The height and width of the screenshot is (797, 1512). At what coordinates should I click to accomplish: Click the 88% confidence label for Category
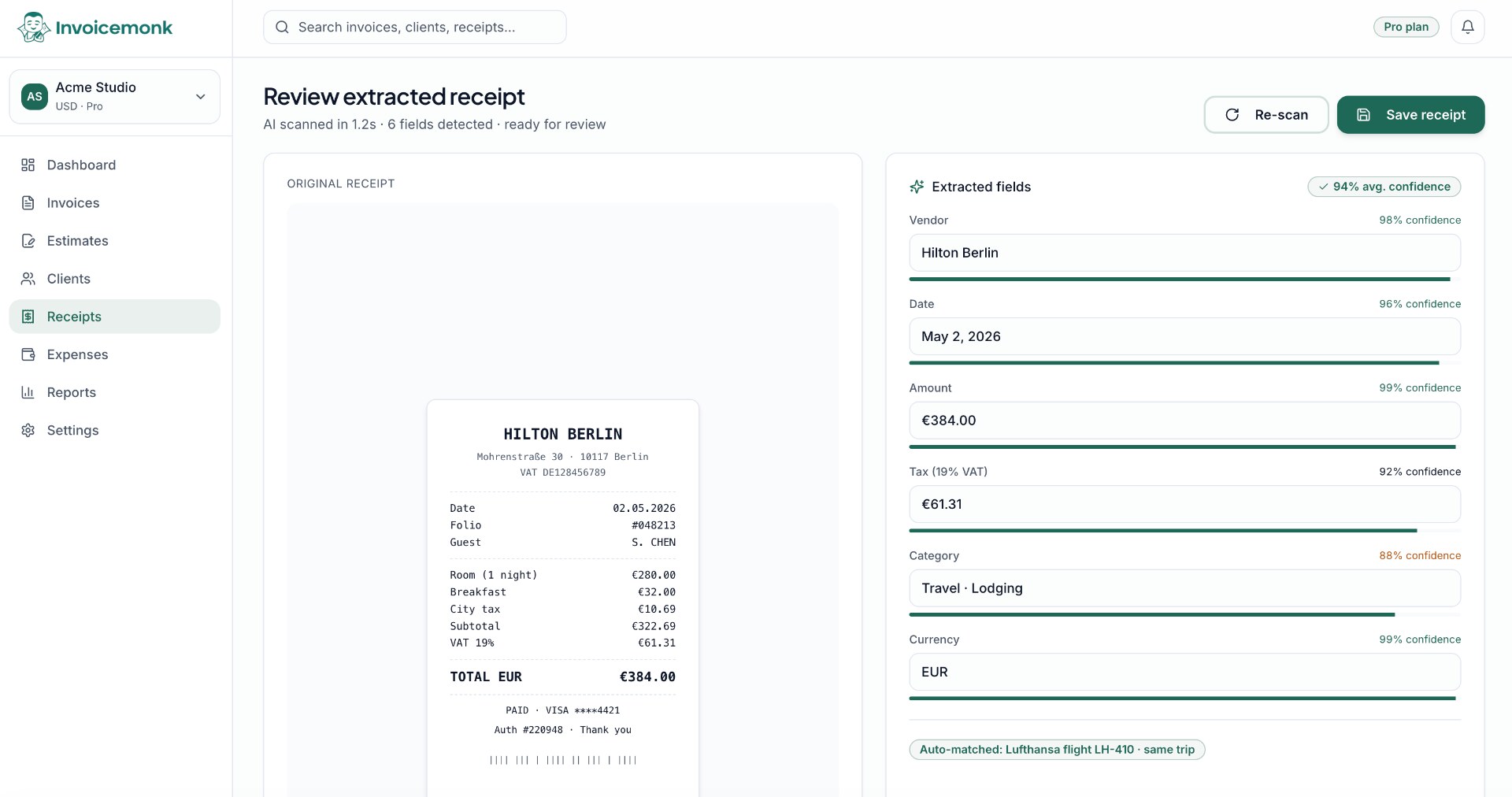coord(1419,555)
